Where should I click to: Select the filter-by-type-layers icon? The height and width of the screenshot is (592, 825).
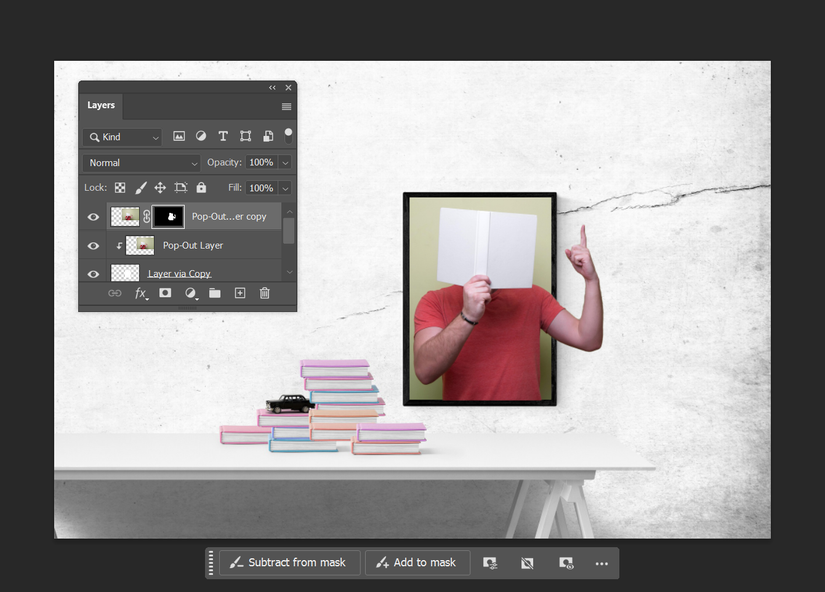tap(222, 135)
